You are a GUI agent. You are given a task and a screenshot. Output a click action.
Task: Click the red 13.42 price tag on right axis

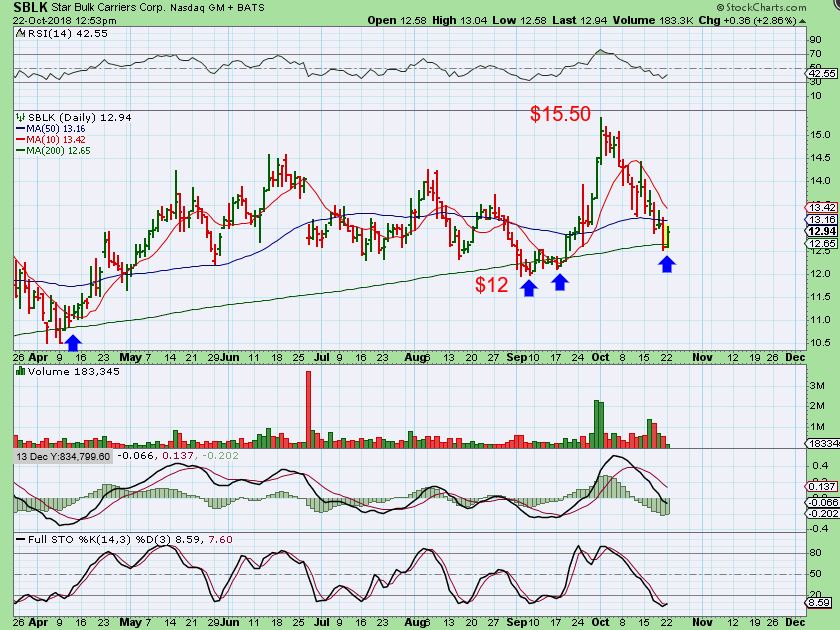(822, 207)
